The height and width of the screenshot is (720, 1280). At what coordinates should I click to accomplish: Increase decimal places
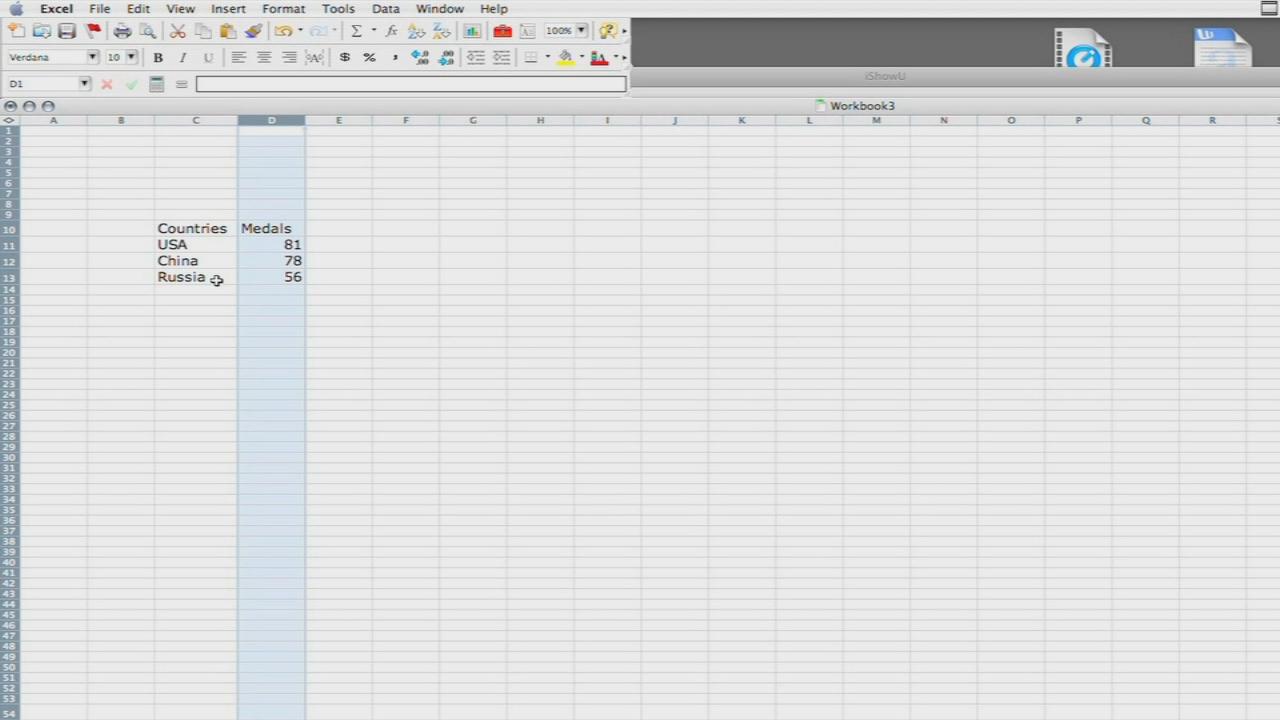pos(419,57)
